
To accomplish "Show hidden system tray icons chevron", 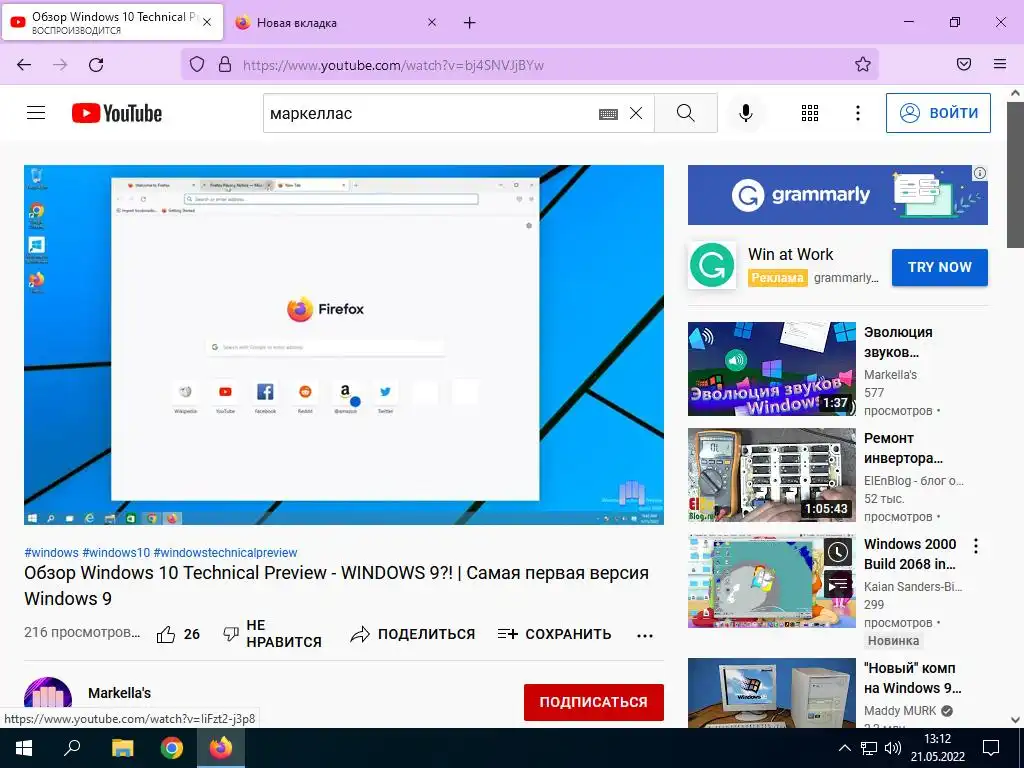I will [x=844, y=748].
